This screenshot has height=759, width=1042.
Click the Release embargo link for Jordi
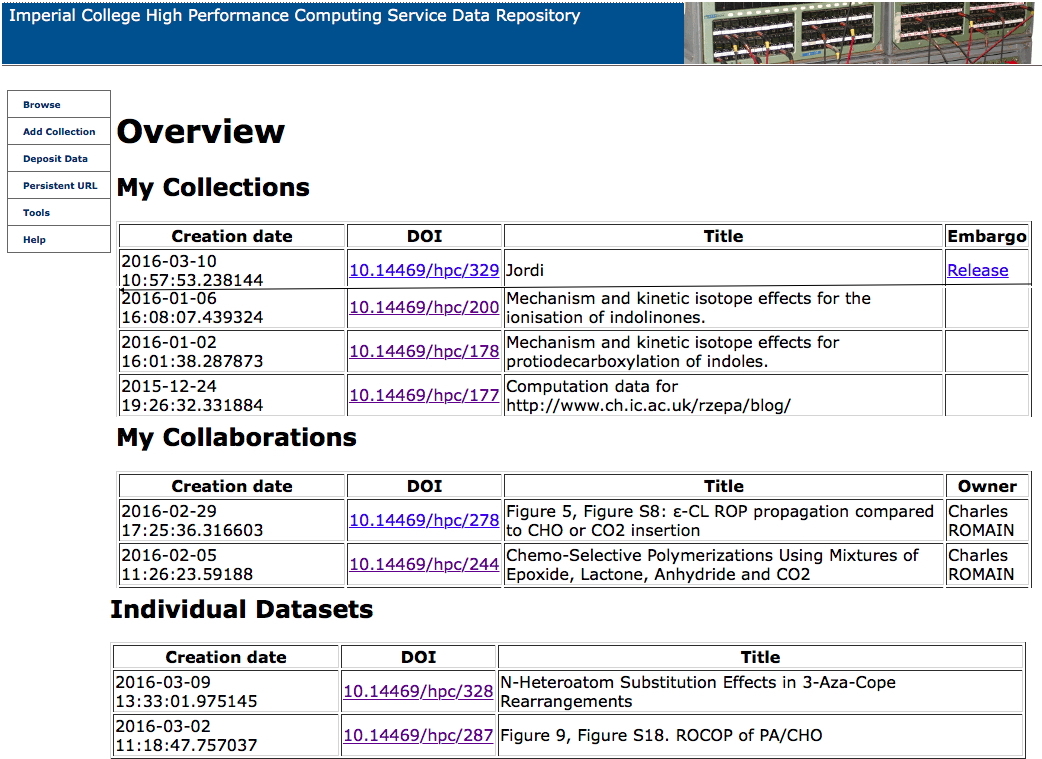[977, 270]
